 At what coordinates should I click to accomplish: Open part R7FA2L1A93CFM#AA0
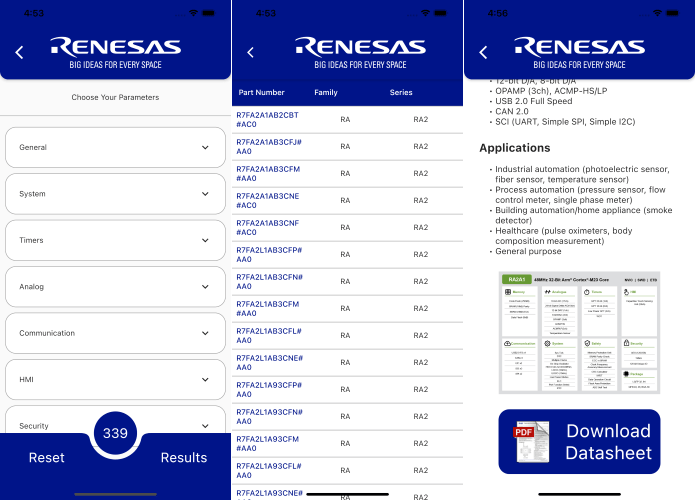(x=268, y=444)
